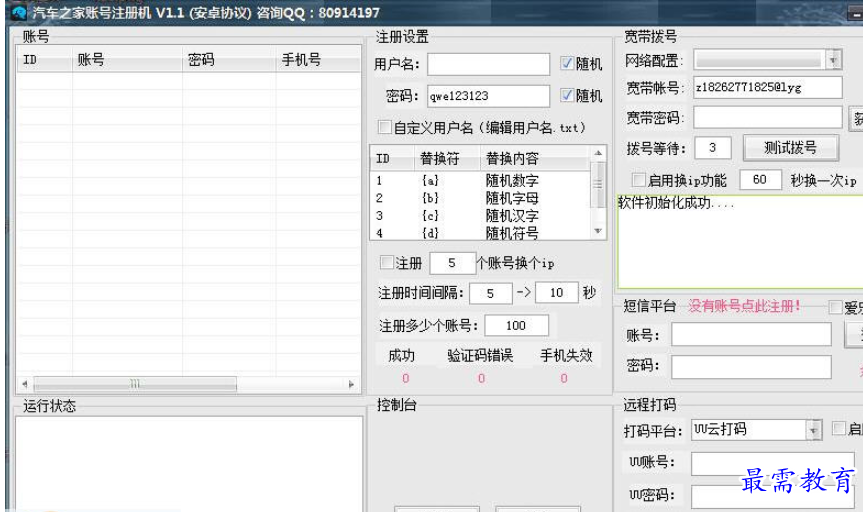Click the 短信平台 账号 input field
The width and height of the screenshot is (863, 512).
pos(751,335)
